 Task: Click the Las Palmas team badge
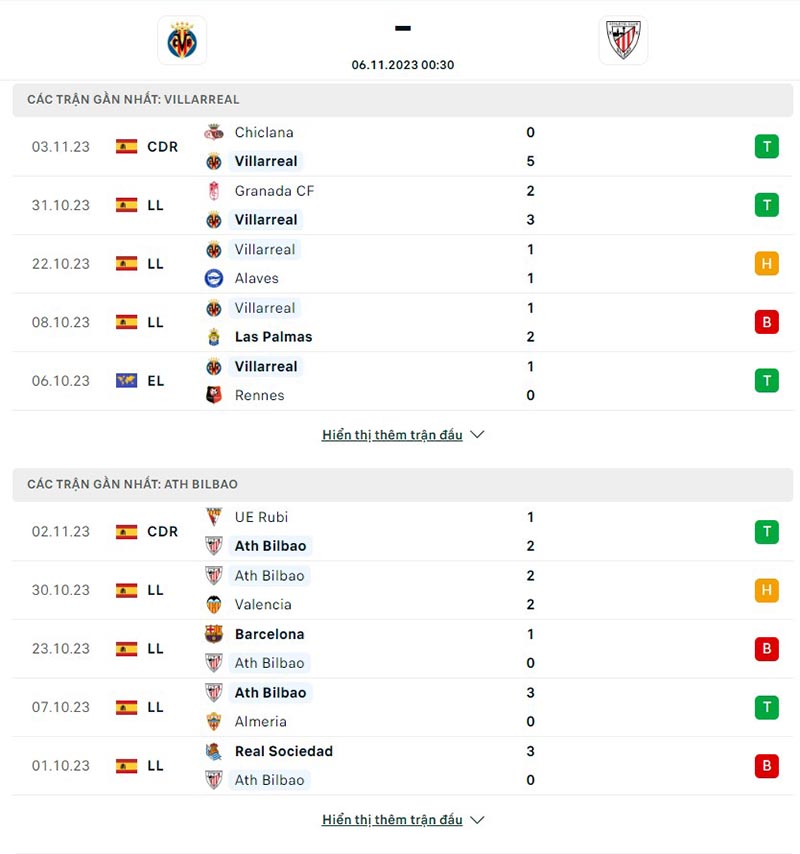pos(216,337)
